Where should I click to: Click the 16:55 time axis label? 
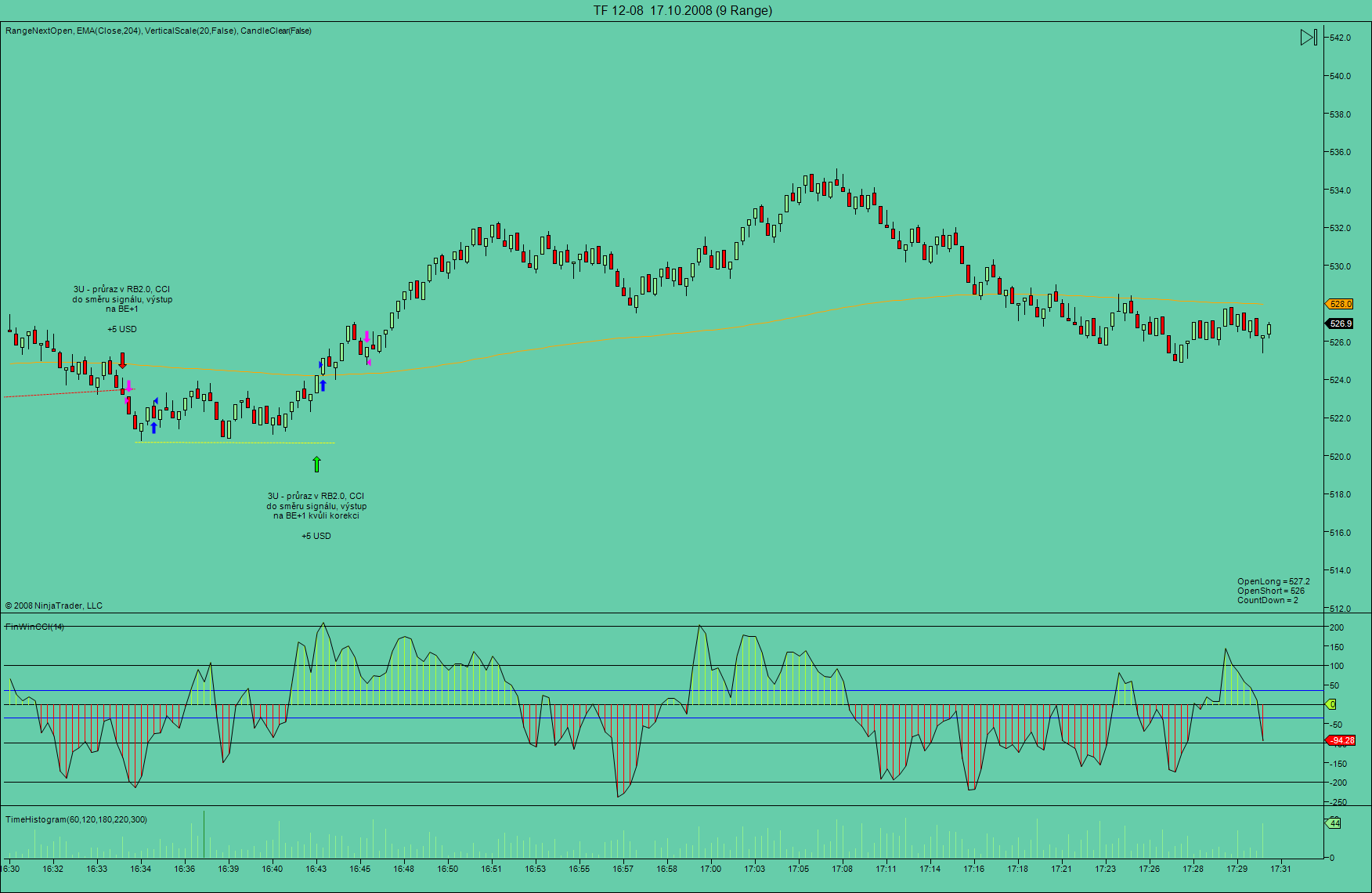[x=579, y=869]
